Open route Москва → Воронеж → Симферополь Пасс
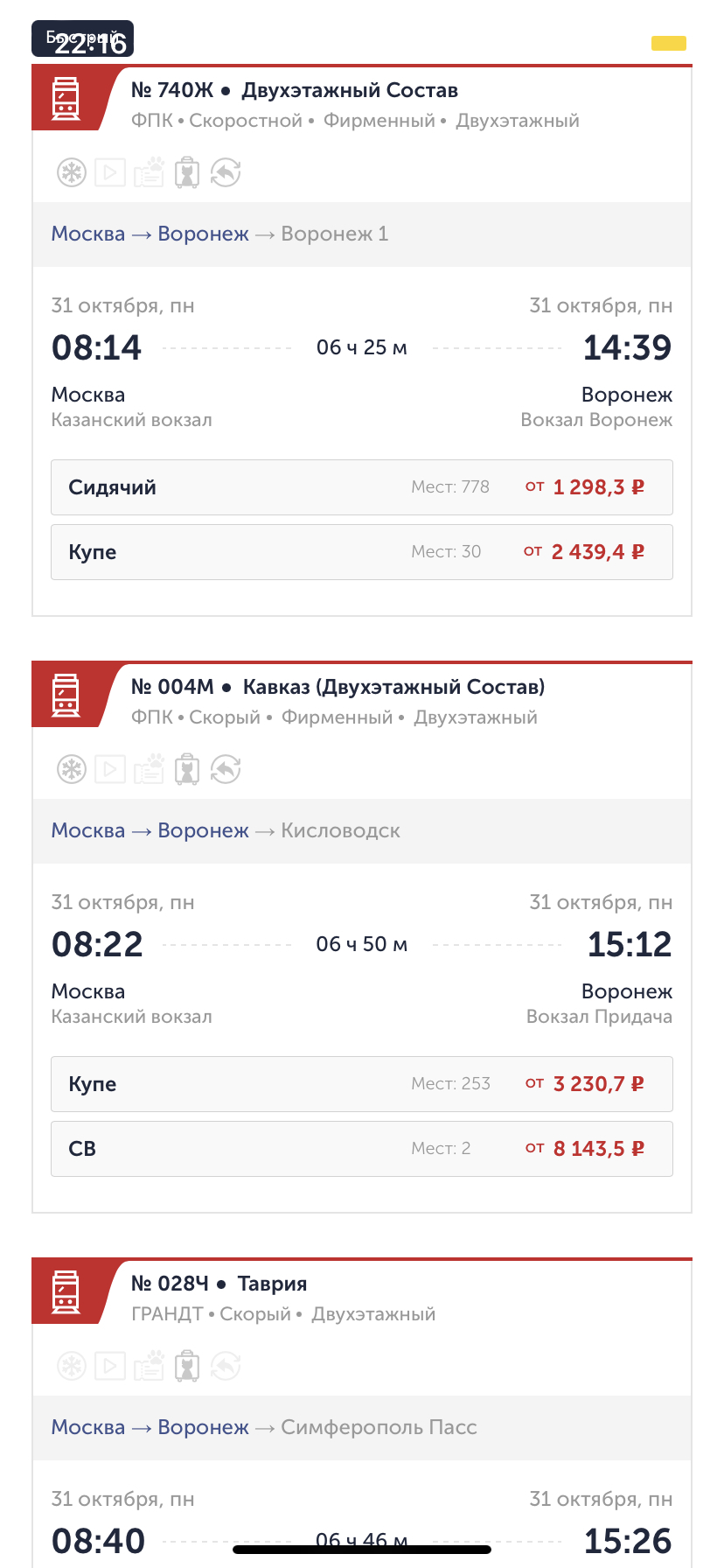The width and height of the screenshot is (724, 1568). (264, 1427)
